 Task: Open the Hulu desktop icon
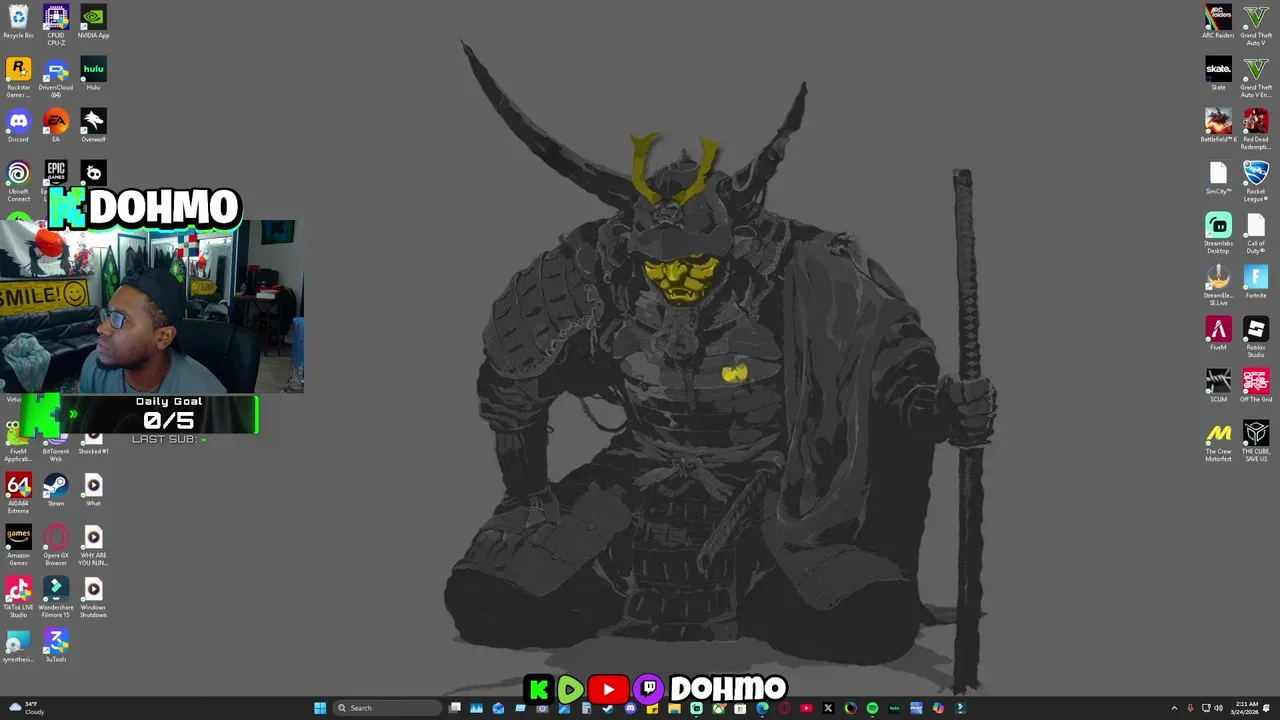[x=93, y=74]
